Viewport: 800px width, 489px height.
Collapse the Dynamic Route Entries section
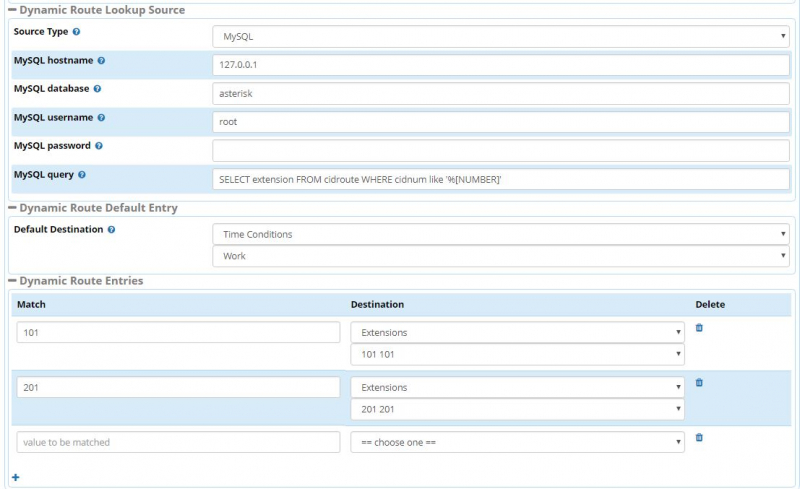pyautogui.click(x=12, y=281)
